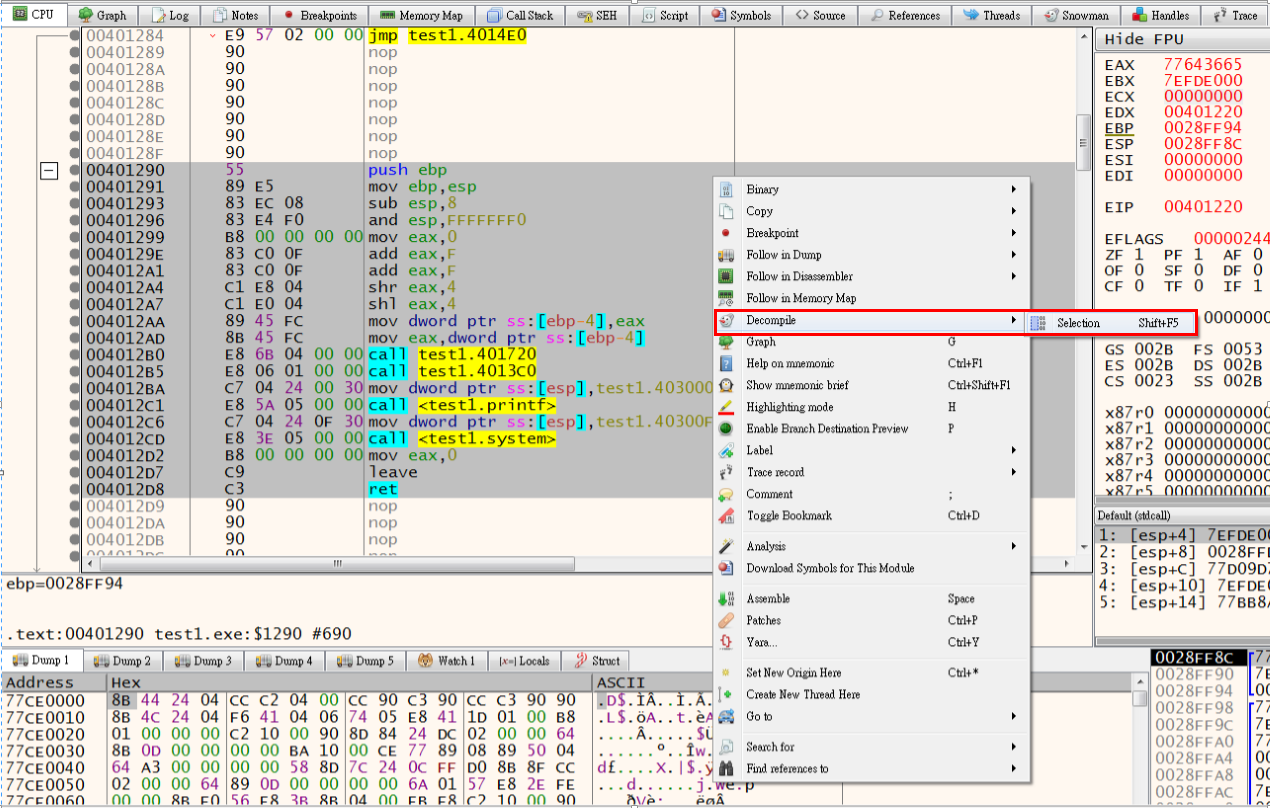Image resolution: width=1270 pixels, height=808 pixels.
Task: Open the Breakpoint submenu in context menu
Action: (x=871, y=233)
